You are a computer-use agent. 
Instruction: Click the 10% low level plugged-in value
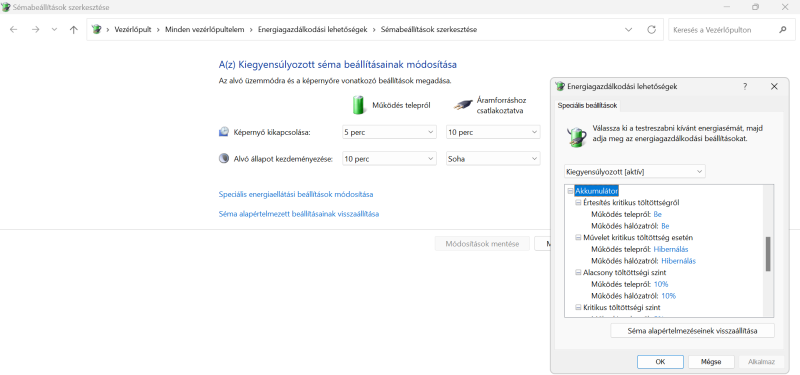(x=668, y=296)
